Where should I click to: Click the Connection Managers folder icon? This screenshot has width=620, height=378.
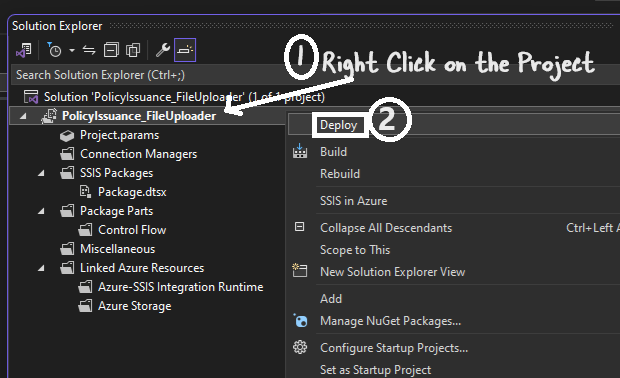click(67, 154)
